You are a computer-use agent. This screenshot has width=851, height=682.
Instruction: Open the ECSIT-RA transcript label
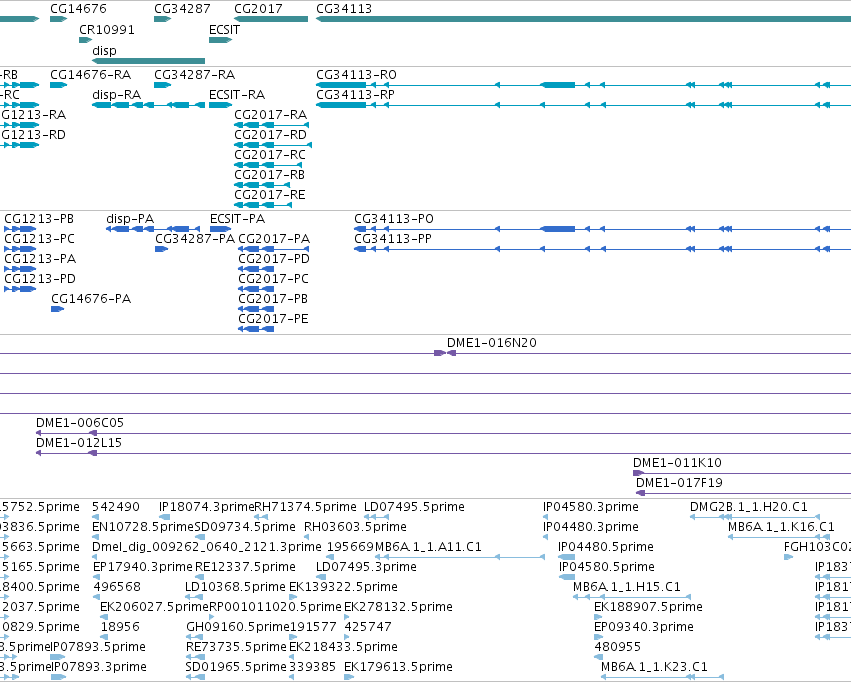[x=237, y=94]
